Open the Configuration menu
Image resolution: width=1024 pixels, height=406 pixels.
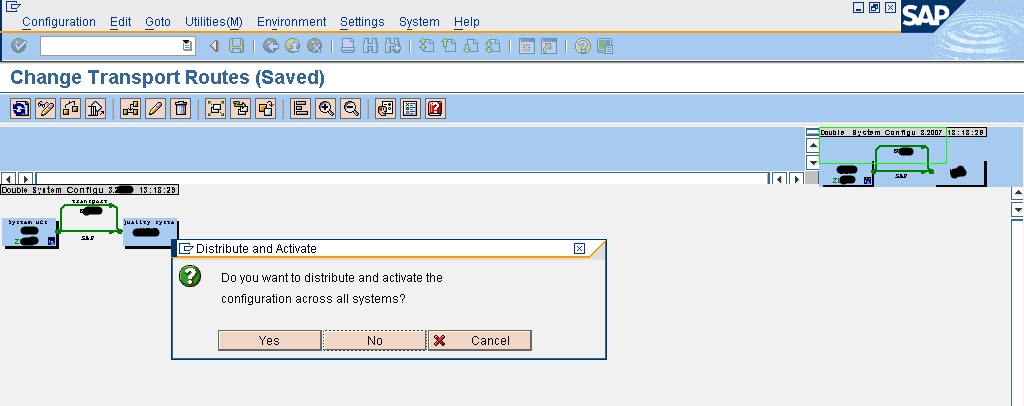click(x=59, y=22)
